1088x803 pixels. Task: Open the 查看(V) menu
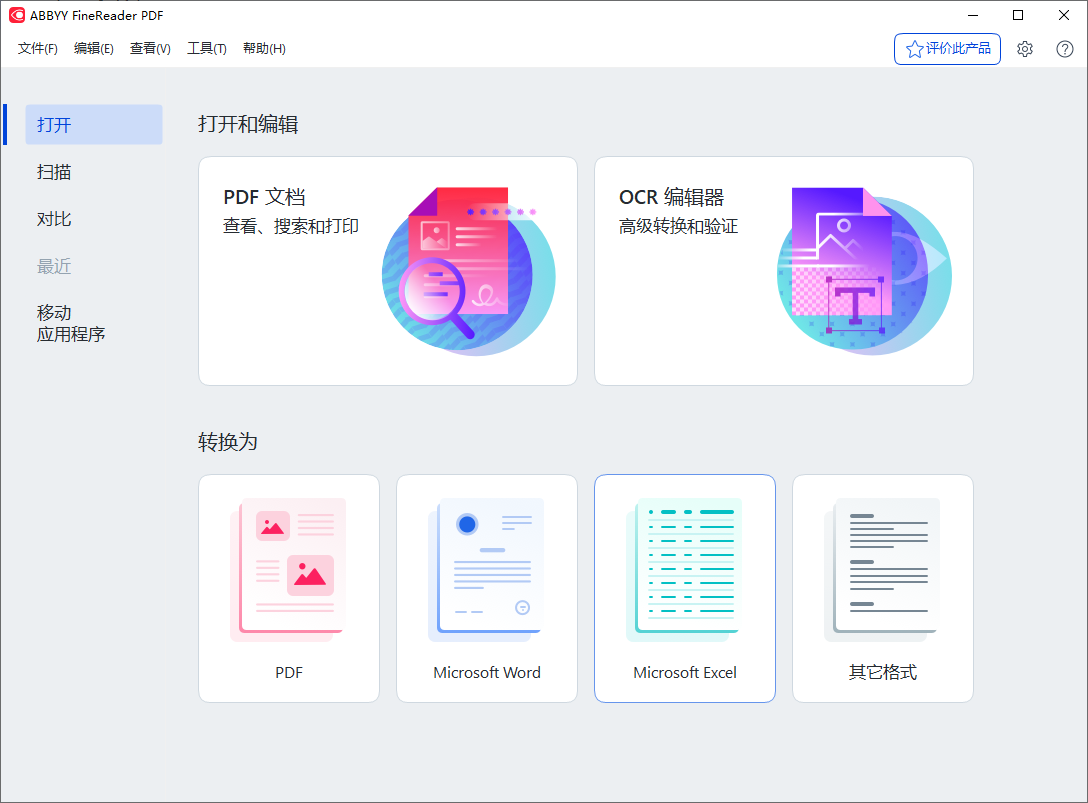150,49
